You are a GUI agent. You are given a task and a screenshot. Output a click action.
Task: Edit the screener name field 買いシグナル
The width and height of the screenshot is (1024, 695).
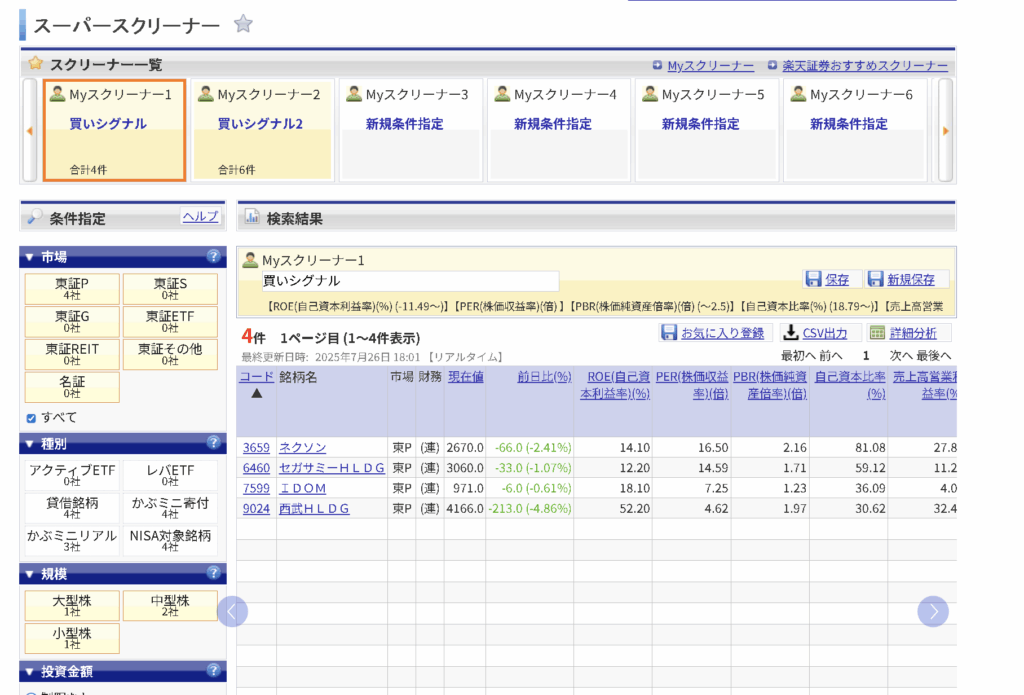pos(409,281)
